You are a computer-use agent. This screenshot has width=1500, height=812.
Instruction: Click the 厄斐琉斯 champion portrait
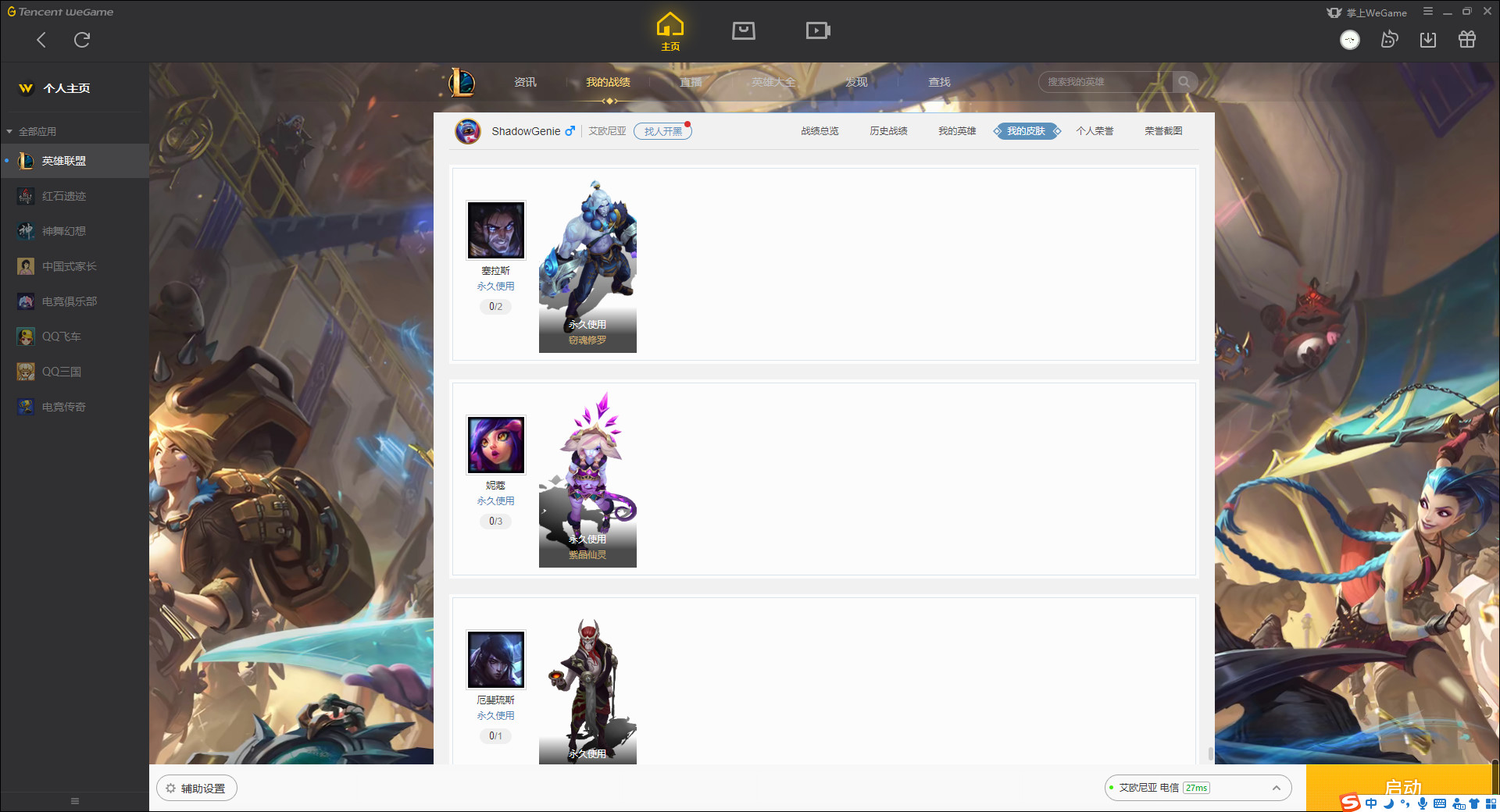click(x=496, y=660)
